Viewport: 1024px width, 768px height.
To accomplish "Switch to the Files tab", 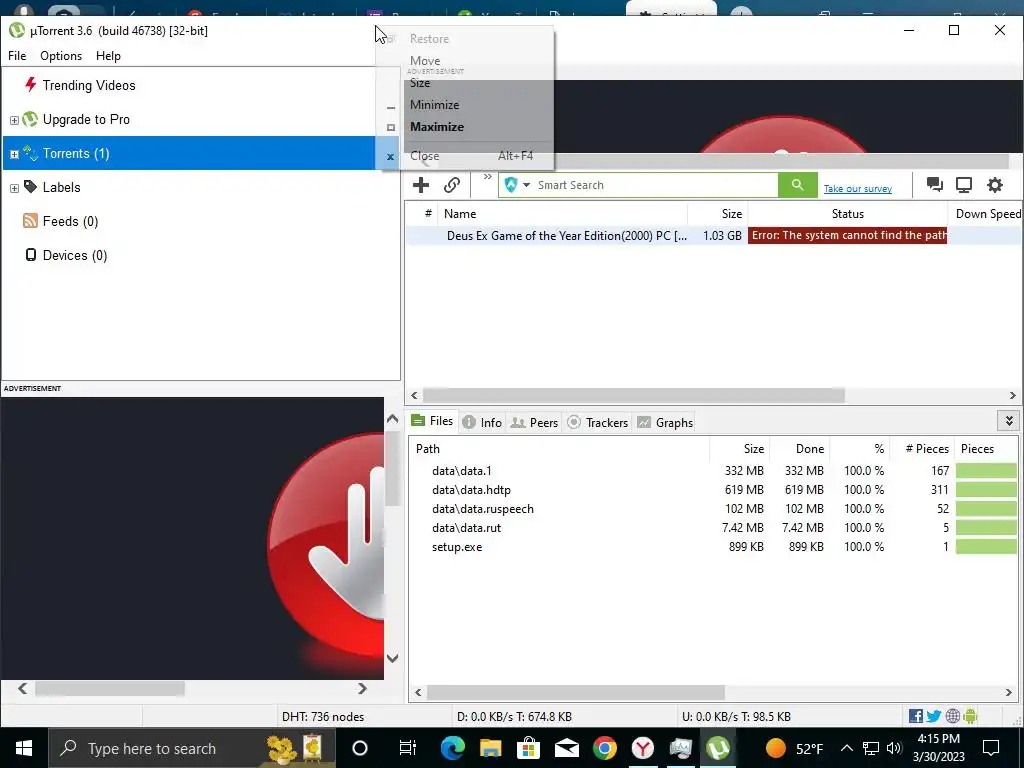I will click(432, 421).
